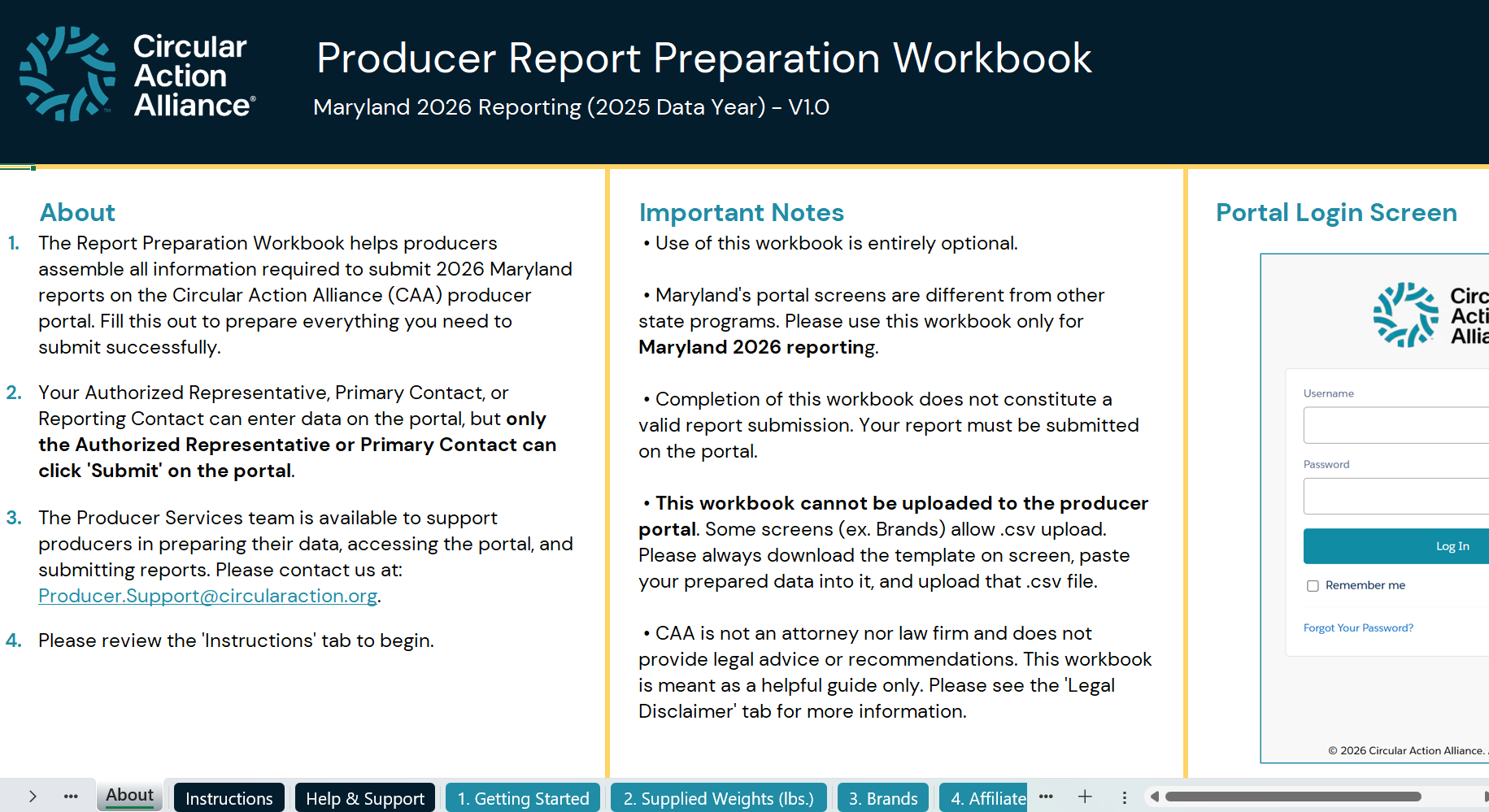
Task: Toggle the Remember me checkbox
Action: (1313, 586)
